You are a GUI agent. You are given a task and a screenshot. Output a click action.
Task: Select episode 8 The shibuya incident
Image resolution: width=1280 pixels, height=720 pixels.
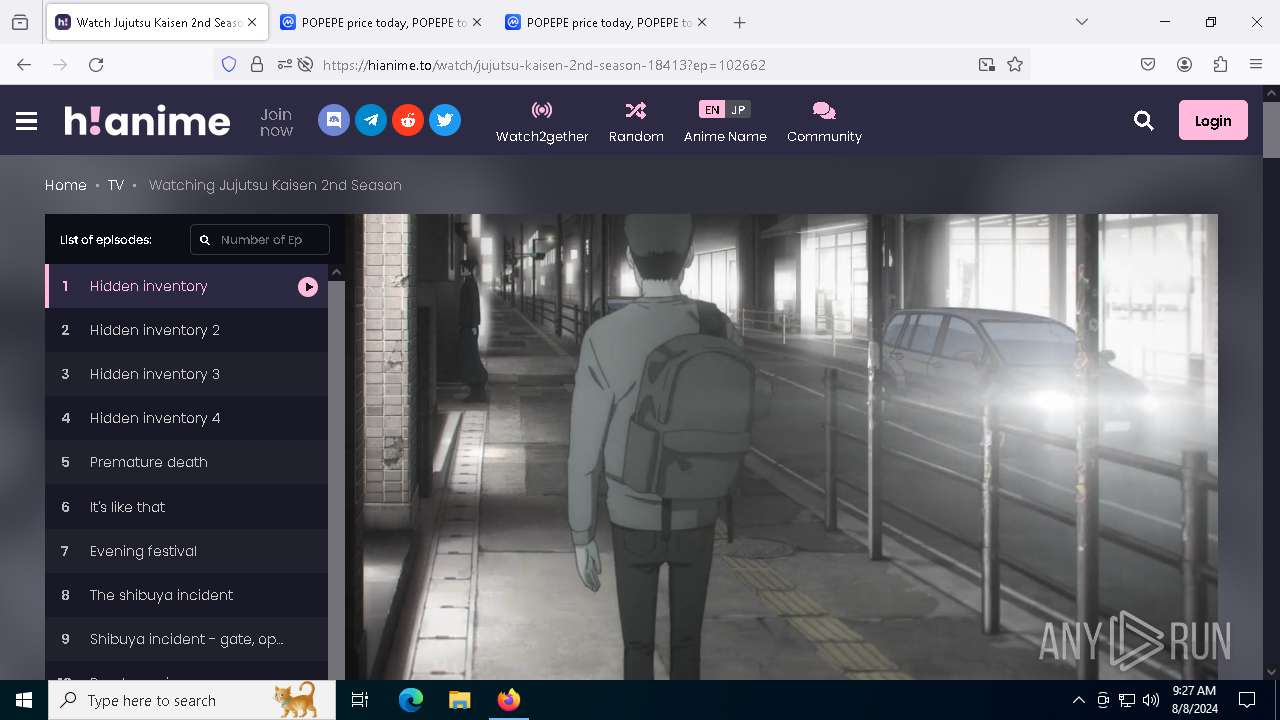point(186,595)
